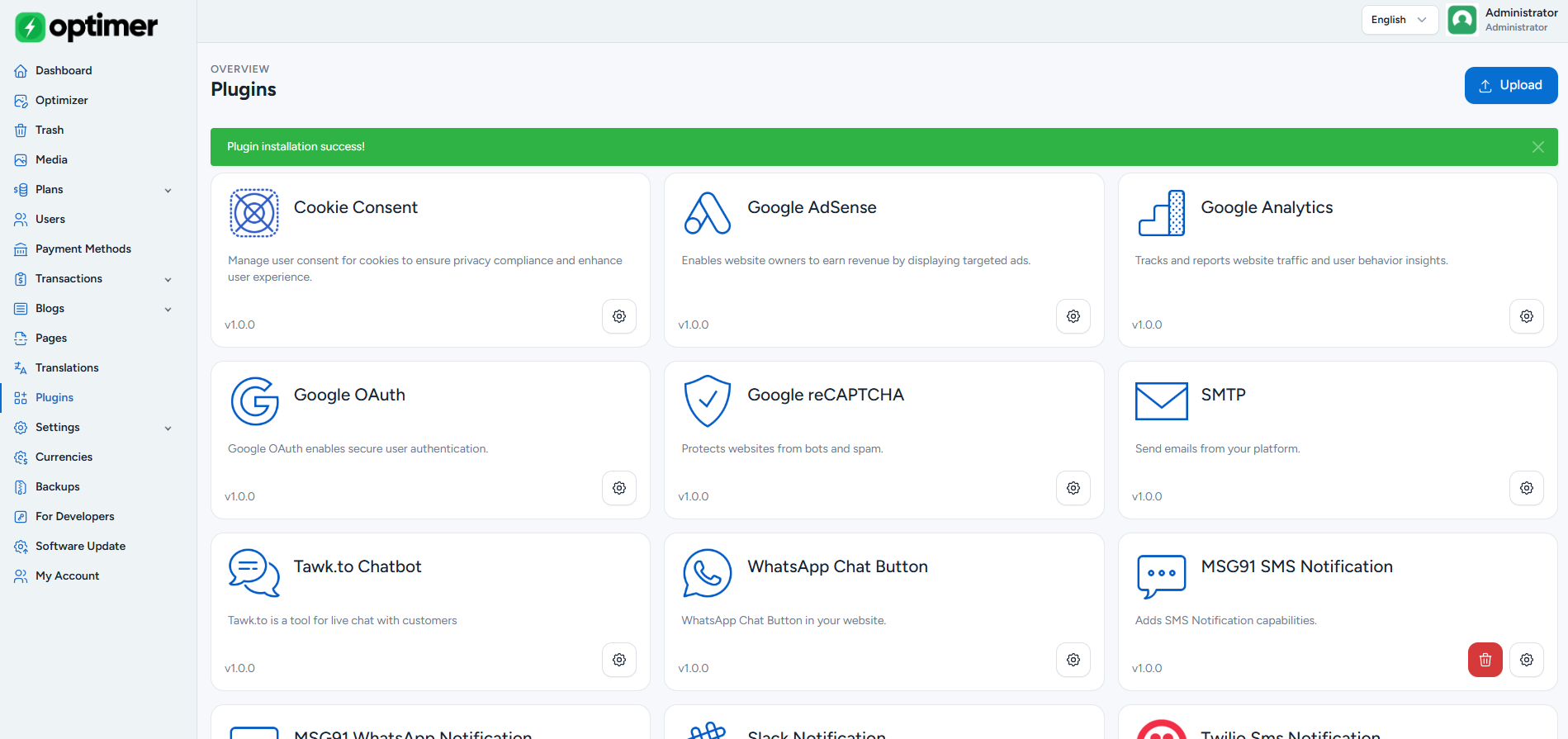The height and width of the screenshot is (739, 1568).
Task: Go to the Optimizer page
Action: click(61, 100)
